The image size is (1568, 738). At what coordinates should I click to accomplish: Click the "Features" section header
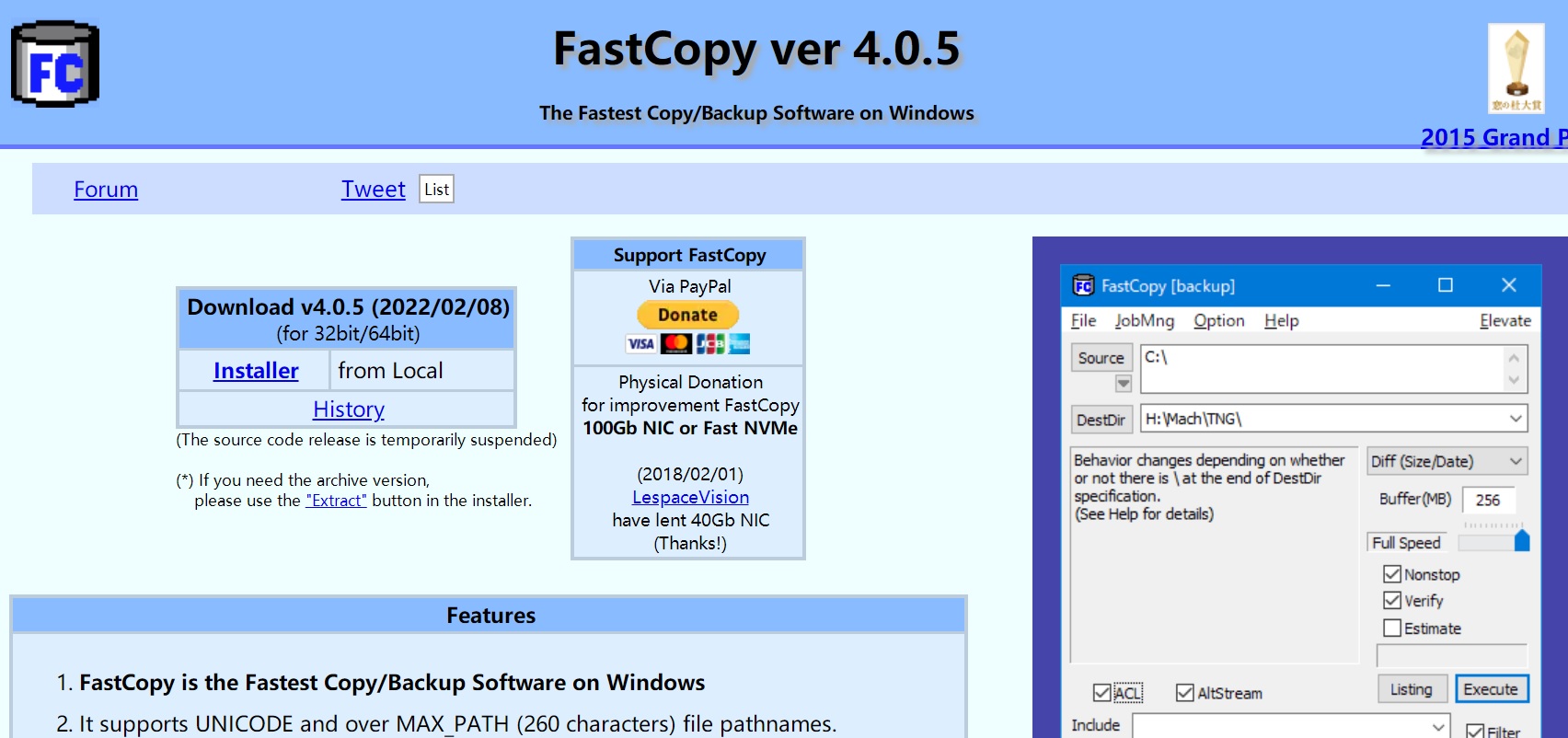[490, 616]
